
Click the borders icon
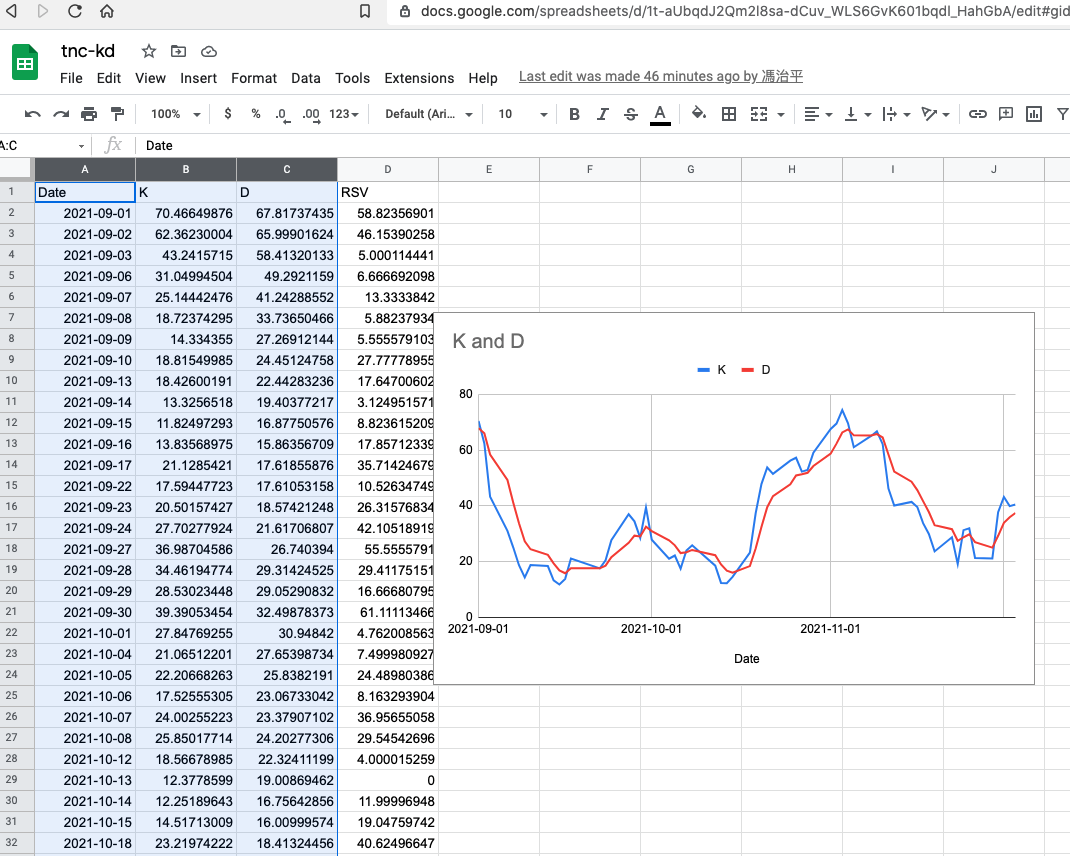tap(729, 114)
